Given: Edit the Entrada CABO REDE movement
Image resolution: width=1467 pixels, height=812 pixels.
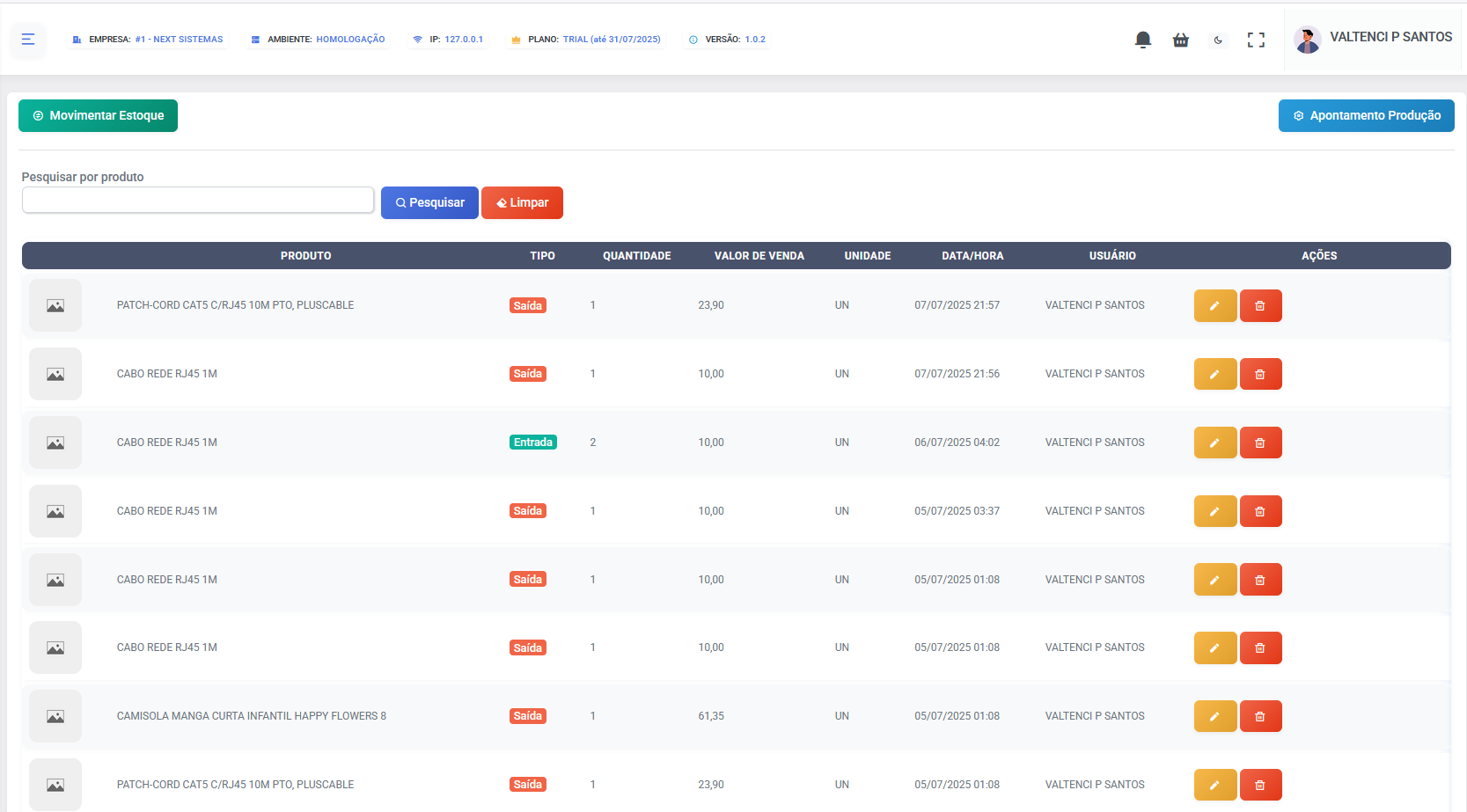Looking at the screenshot, I should (x=1214, y=443).
